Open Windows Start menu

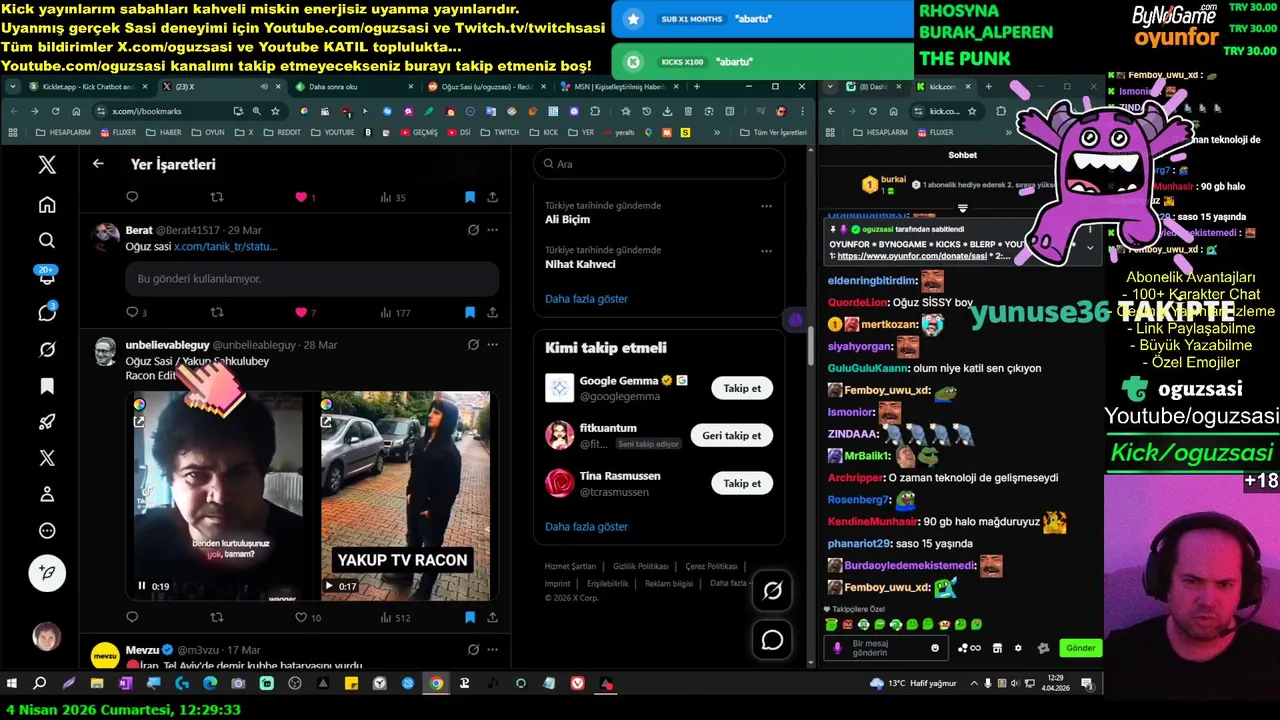tap(12, 684)
